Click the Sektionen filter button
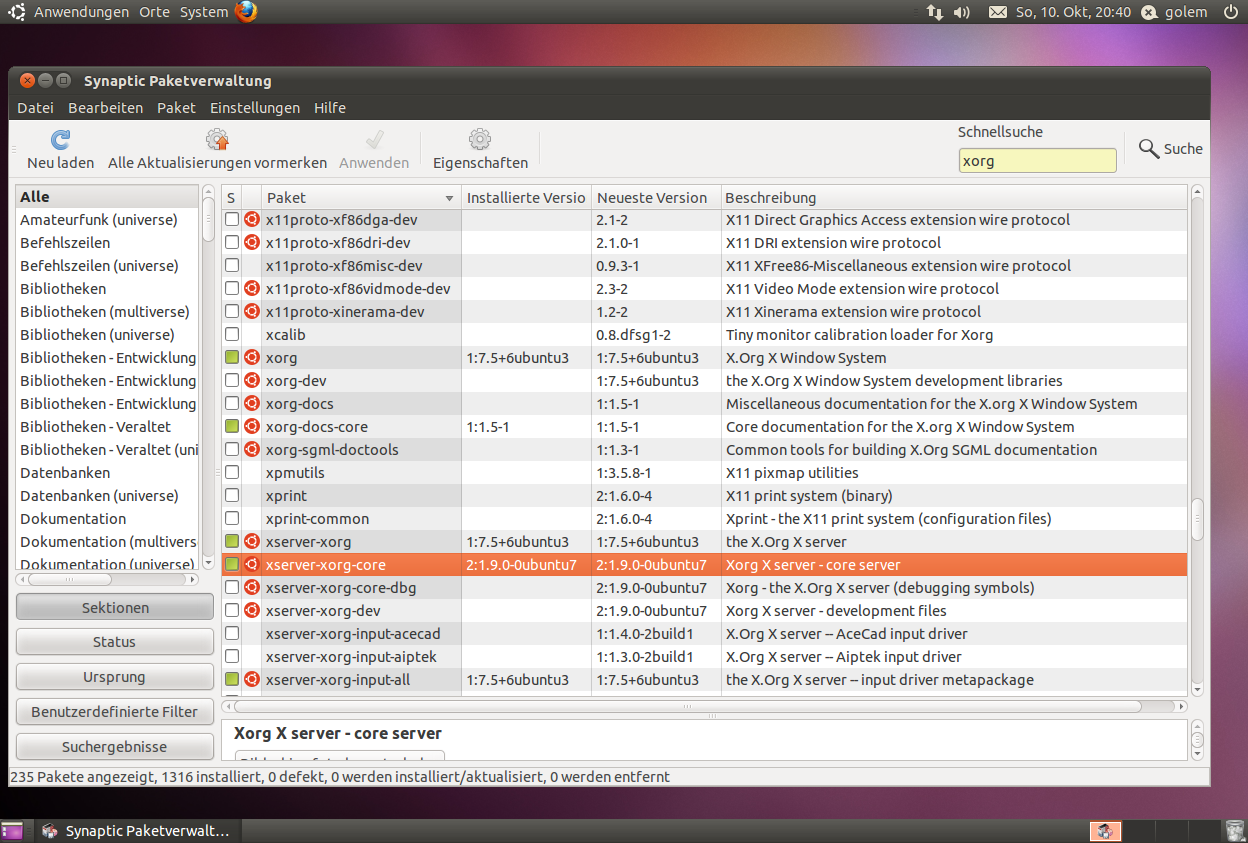This screenshot has width=1248, height=843. pos(115,607)
